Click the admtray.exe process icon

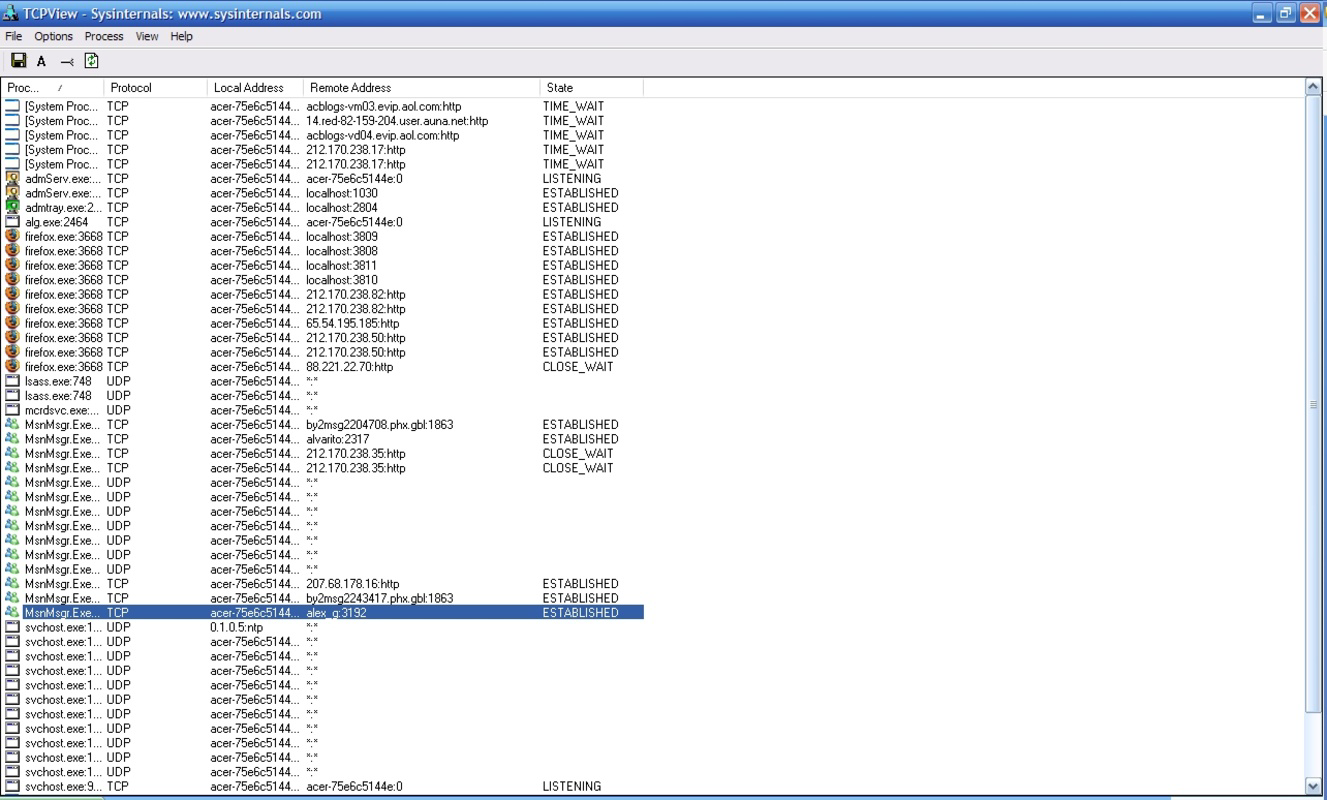[10, 207]
